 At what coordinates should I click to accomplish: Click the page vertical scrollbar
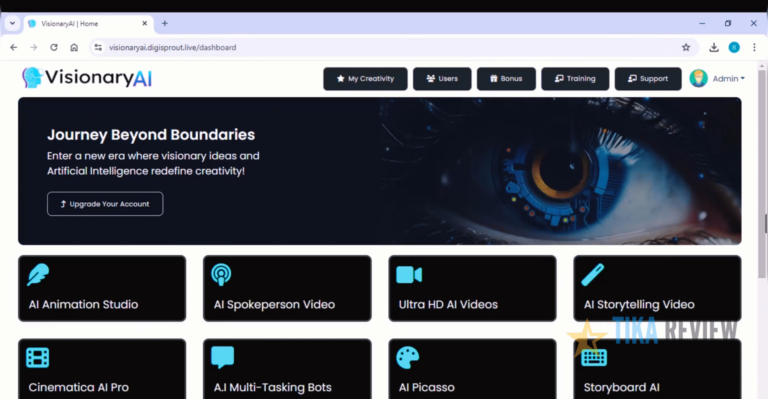(x=762, y=230)
